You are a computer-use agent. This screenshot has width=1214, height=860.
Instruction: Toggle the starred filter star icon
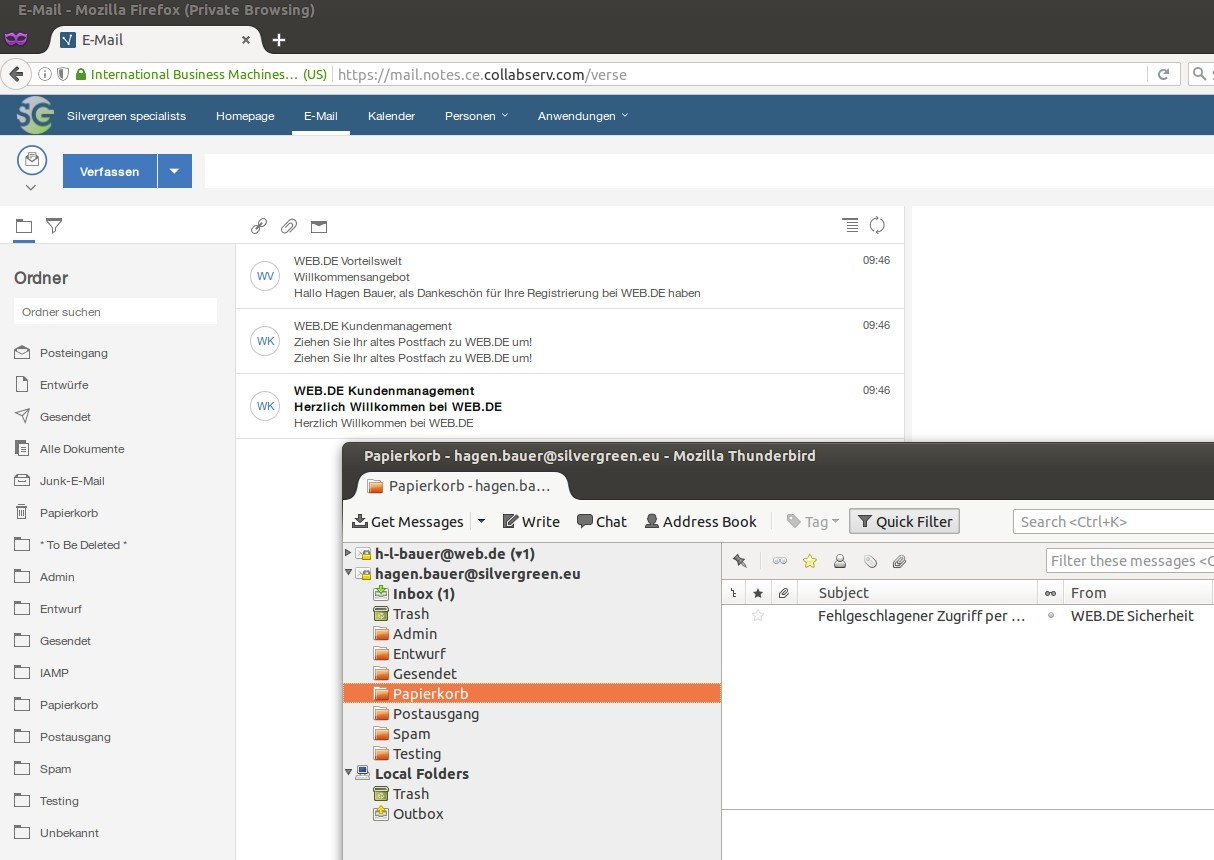pyautogui.click(x=810, y=561)
